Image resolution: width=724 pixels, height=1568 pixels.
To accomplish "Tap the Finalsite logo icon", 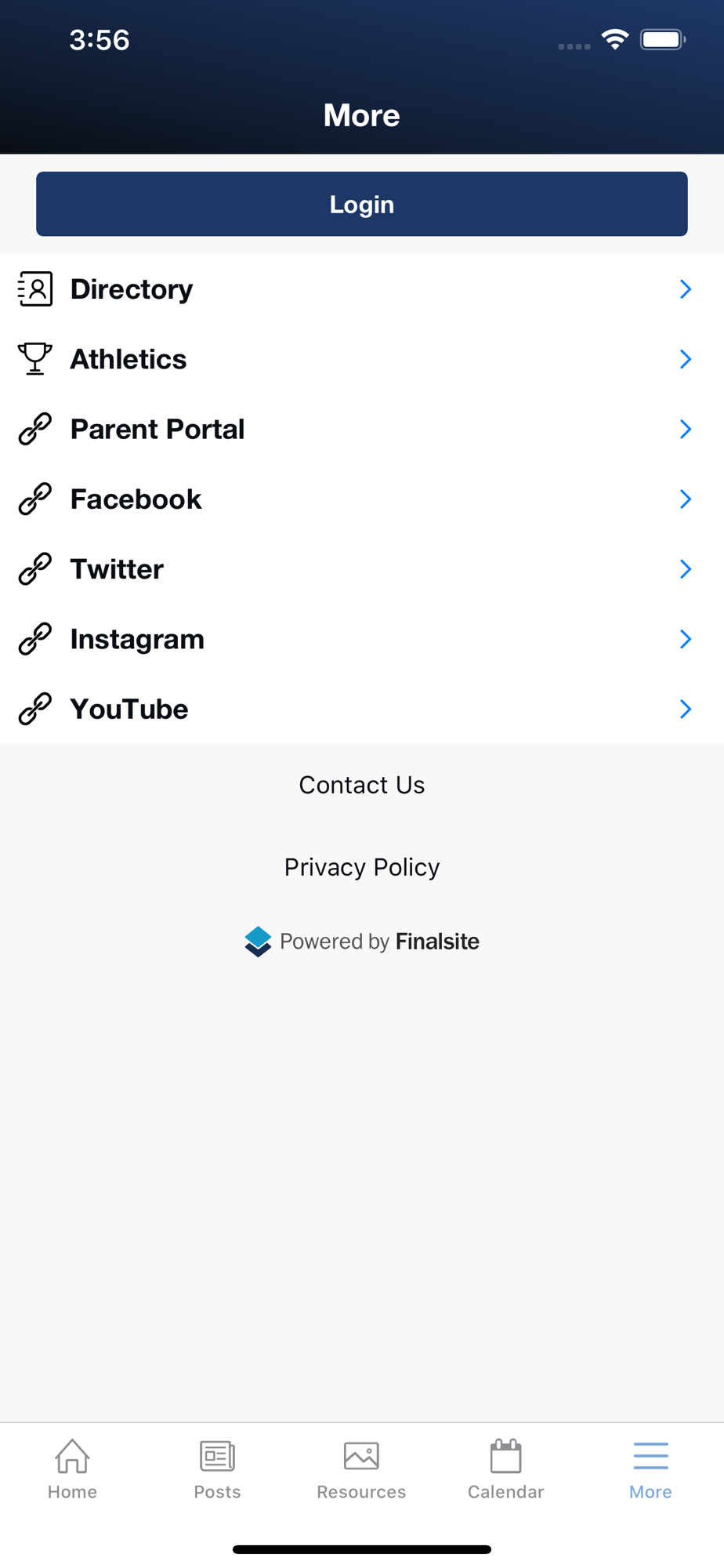I will [x=258, y=942].
